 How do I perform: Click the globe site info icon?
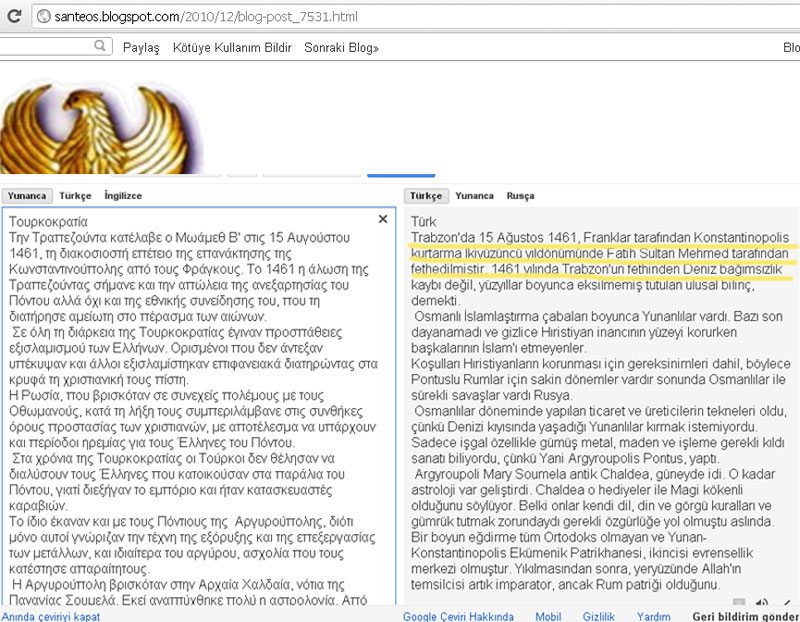(42, 18)
